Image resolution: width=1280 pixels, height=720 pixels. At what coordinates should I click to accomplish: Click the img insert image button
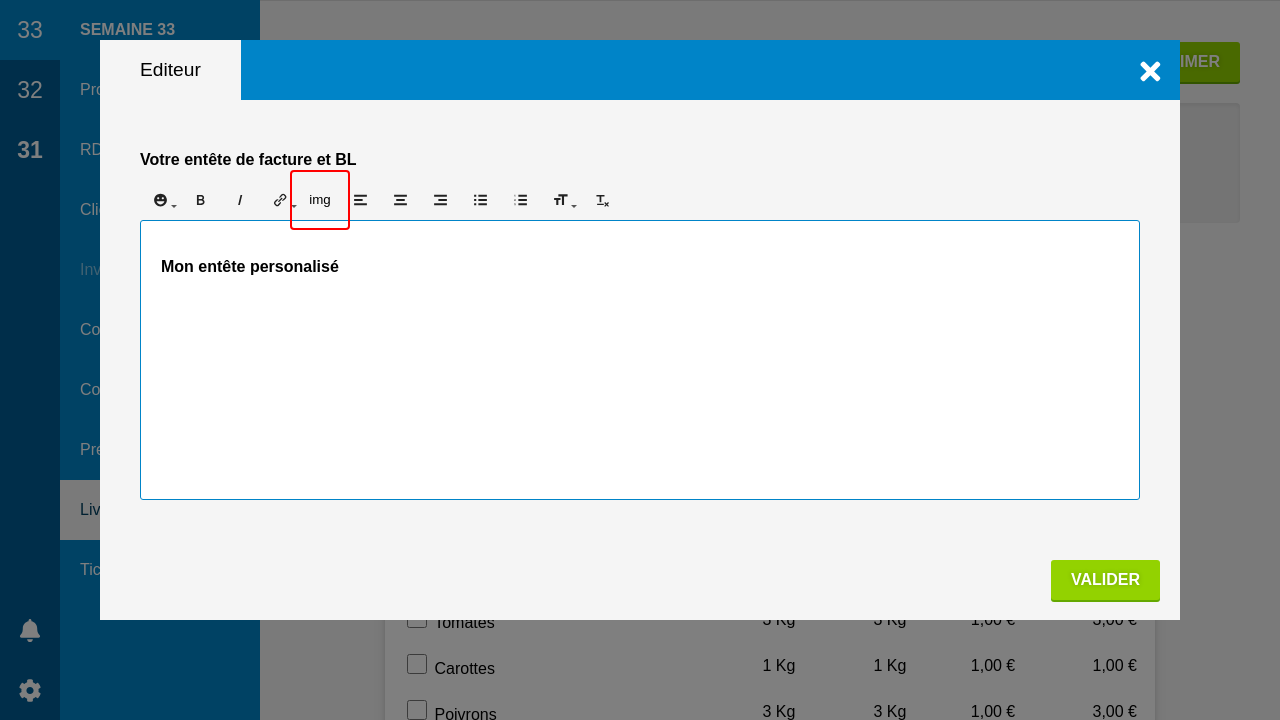[320, 200]
